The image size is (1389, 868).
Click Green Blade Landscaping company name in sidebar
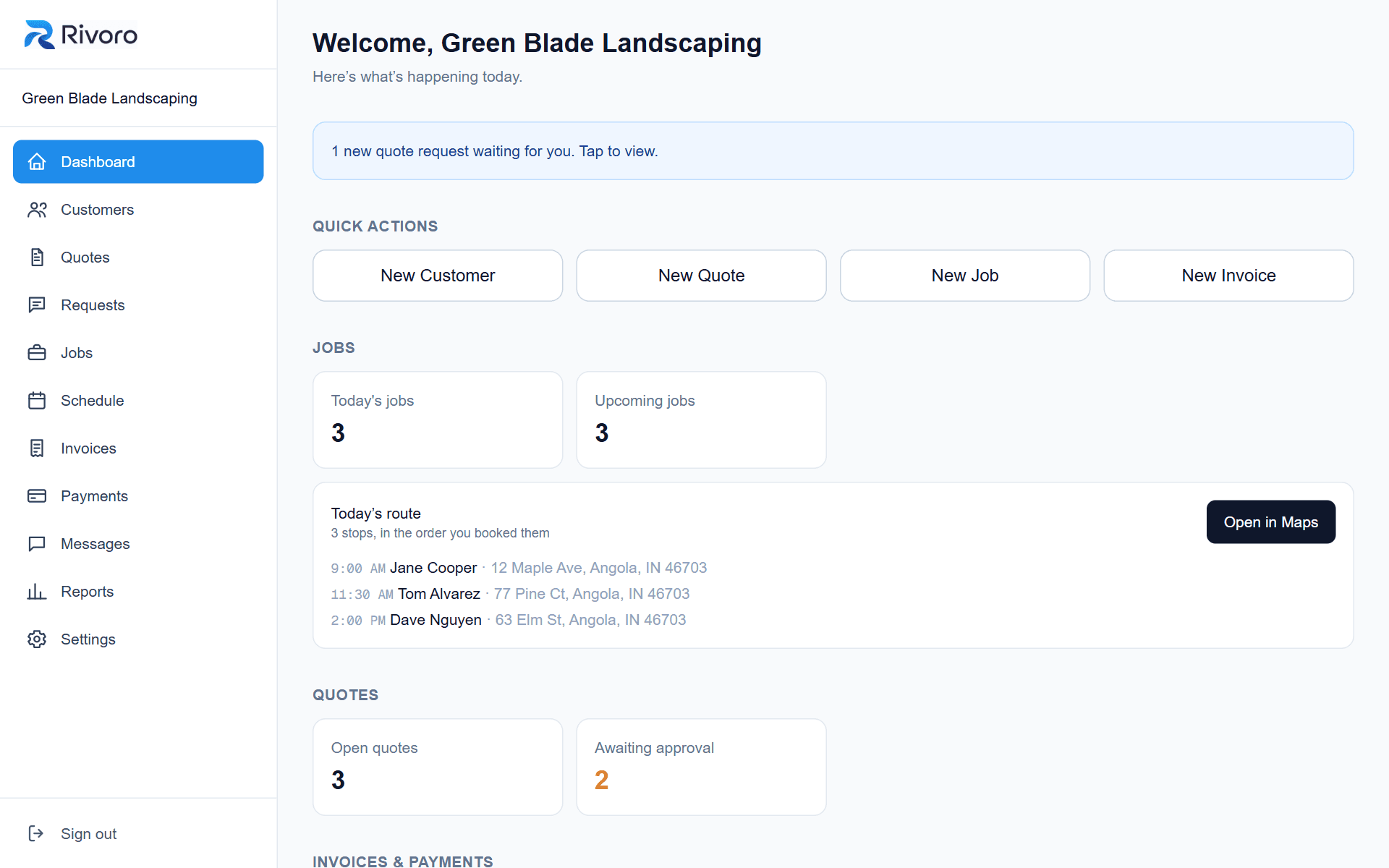[109, 98]
